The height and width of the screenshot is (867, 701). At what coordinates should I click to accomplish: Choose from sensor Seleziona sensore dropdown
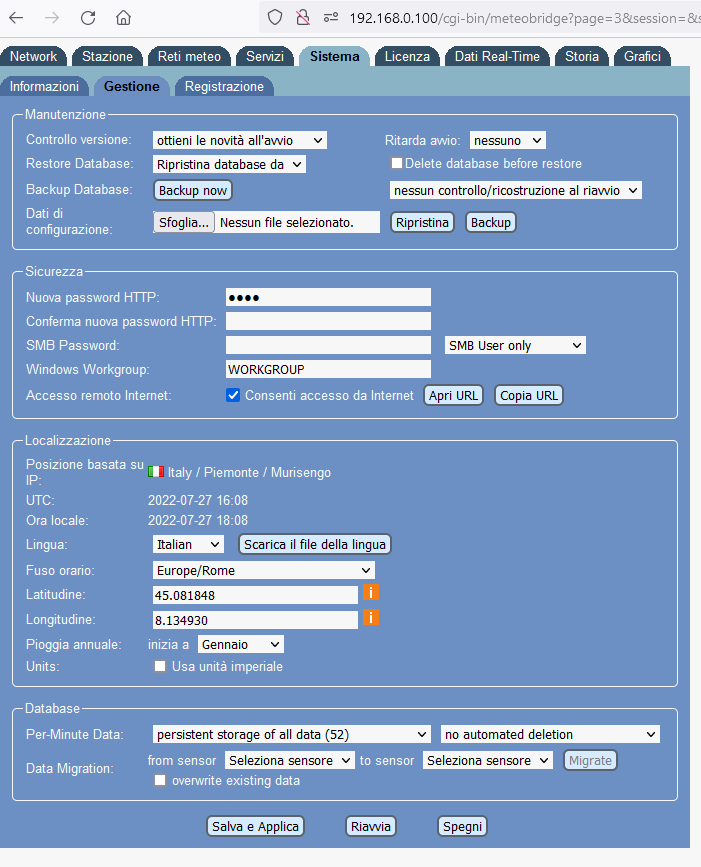pyautogui.click(x=290, y=760)
